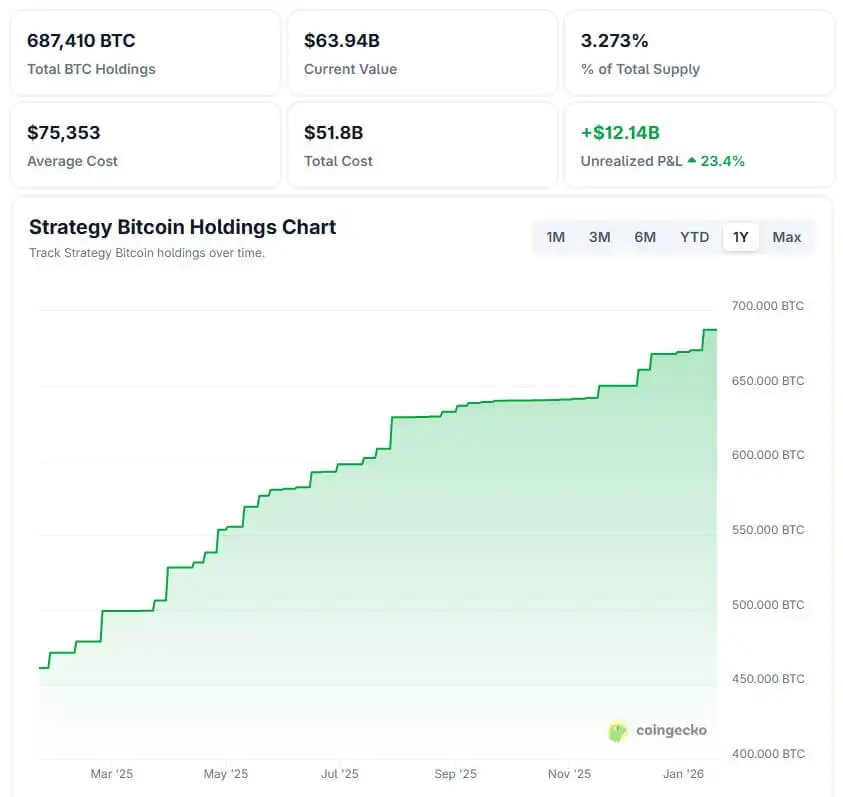Click the Current Value stat card
The image size is (843, 797).
[x=422, y=52]
